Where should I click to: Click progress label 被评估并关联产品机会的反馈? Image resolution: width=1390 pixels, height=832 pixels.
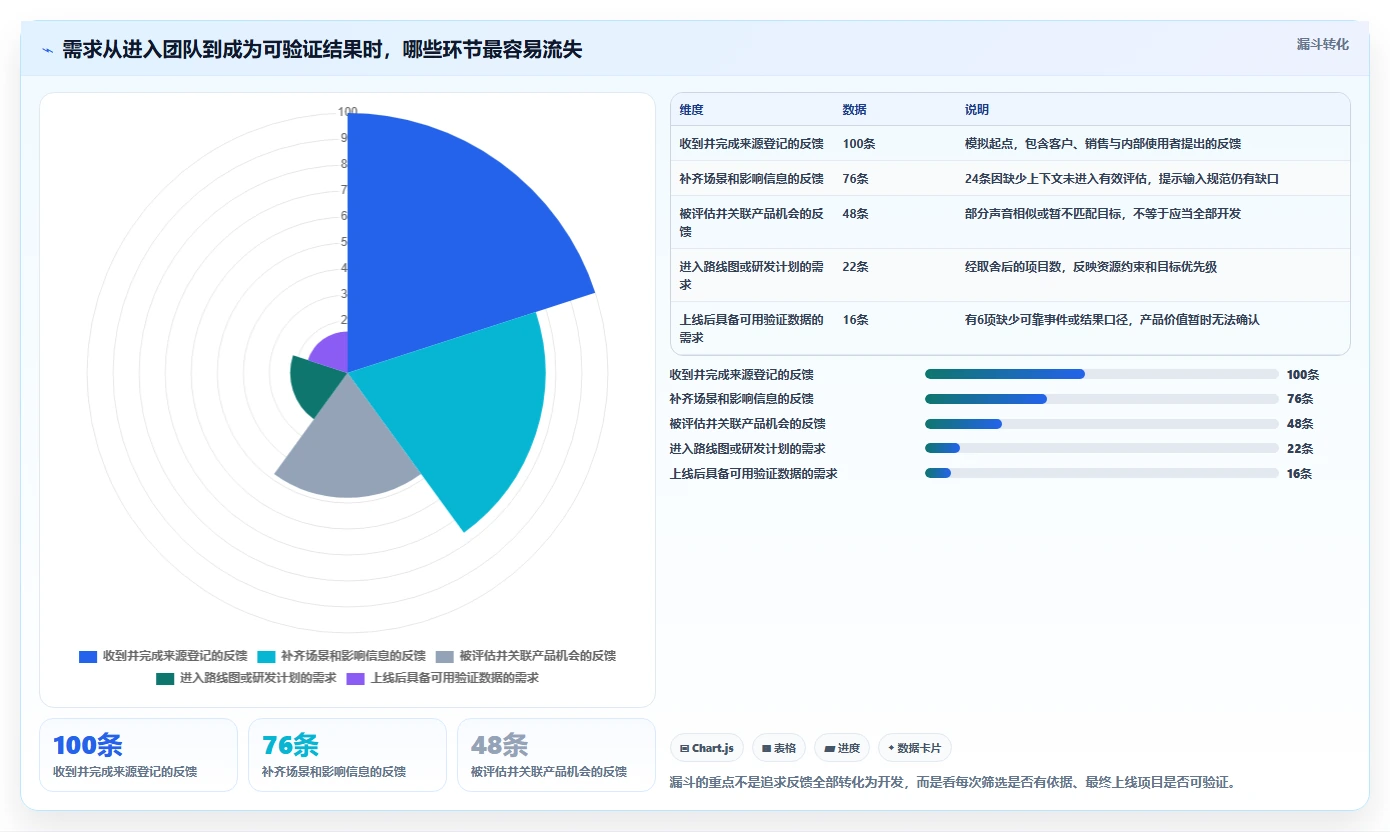pos(748,424)
